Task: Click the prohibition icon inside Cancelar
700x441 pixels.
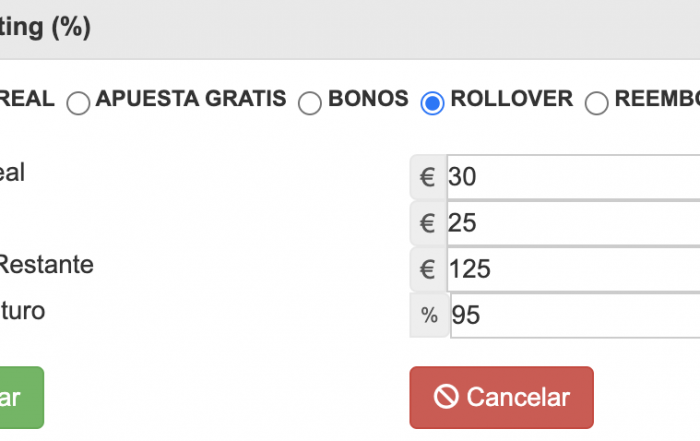Action: point(446,397)
